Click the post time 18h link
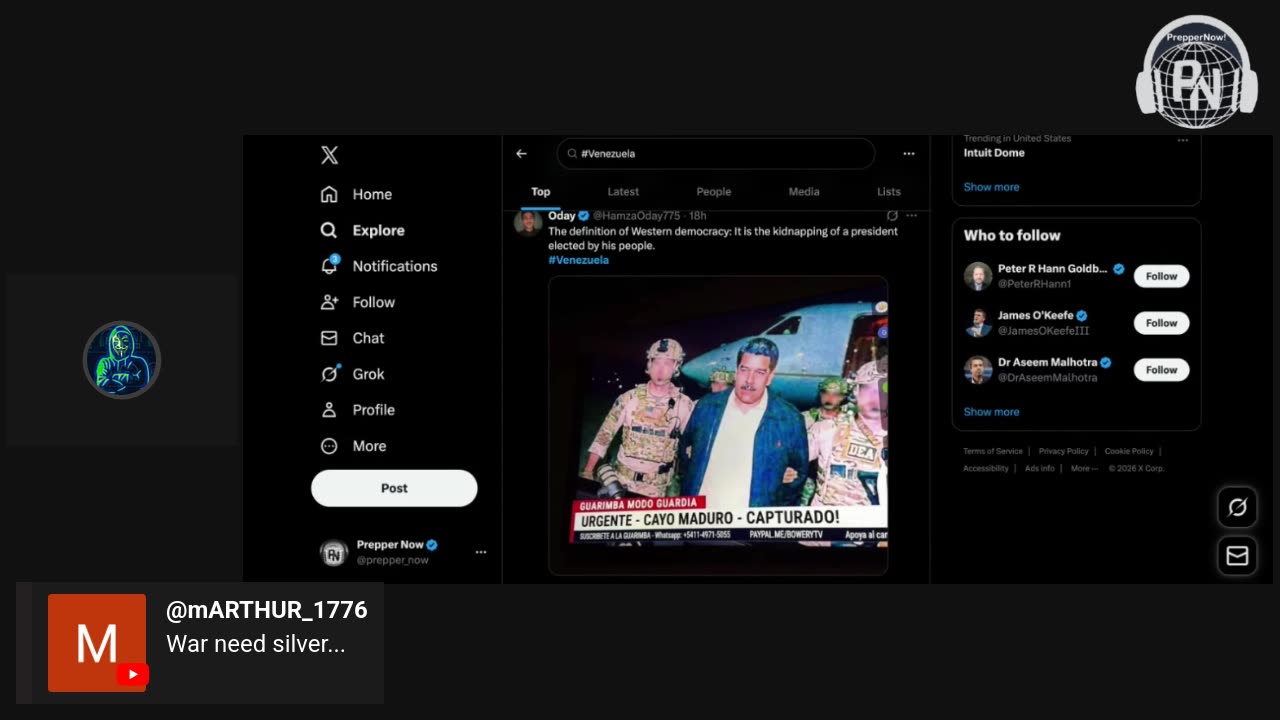 coord(698,216)
